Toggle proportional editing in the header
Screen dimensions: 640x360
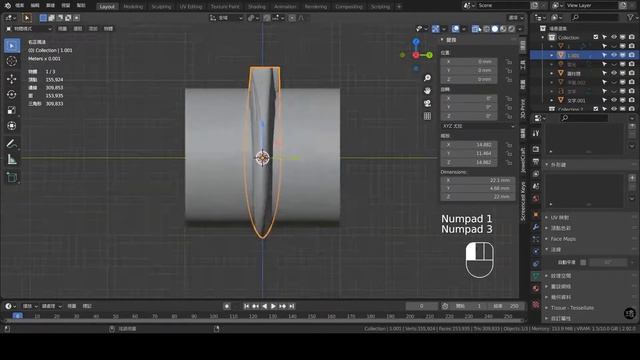pyautogui.click(x=292, y=18)
